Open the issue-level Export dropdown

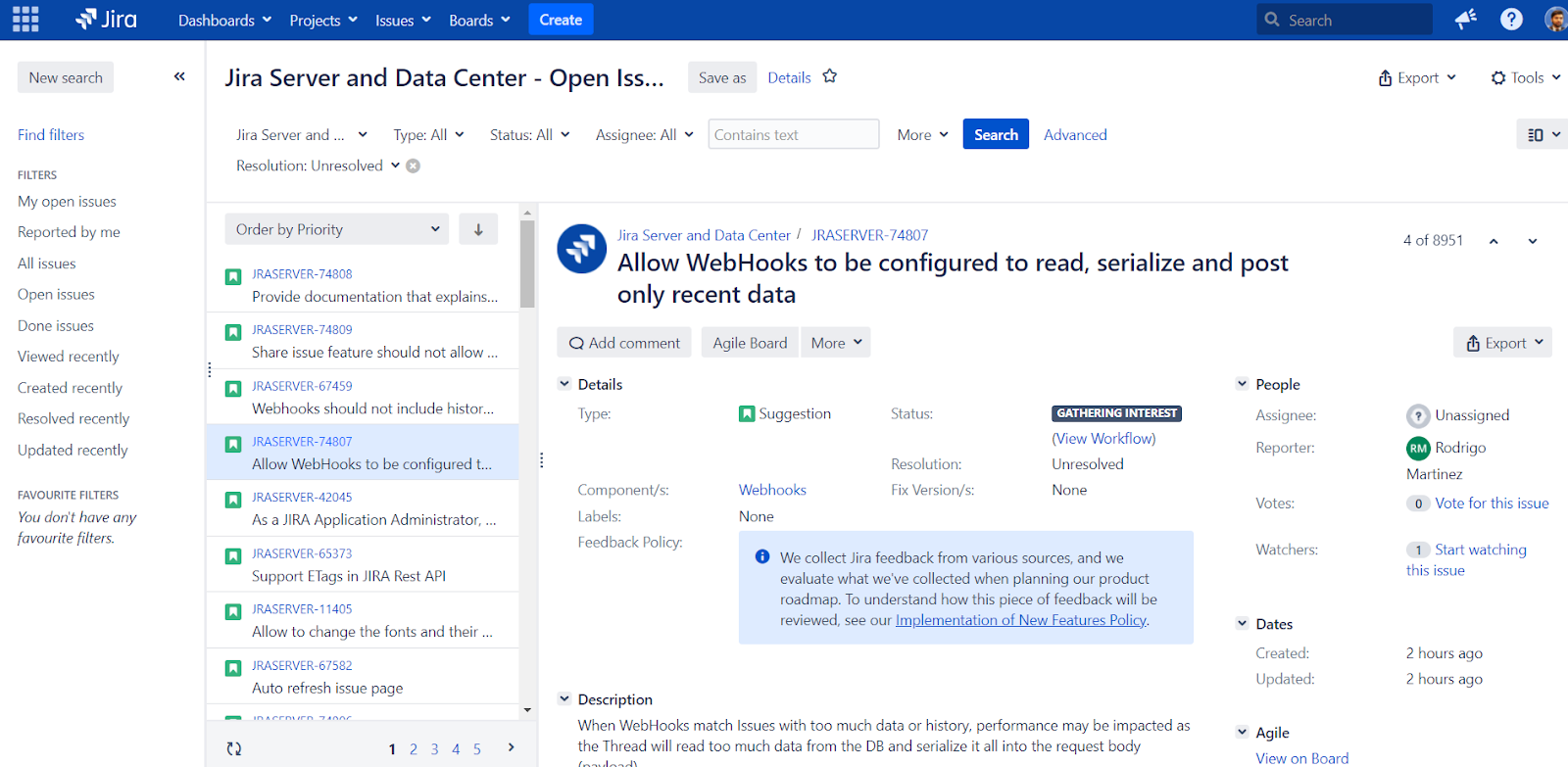coord(1503,343)
